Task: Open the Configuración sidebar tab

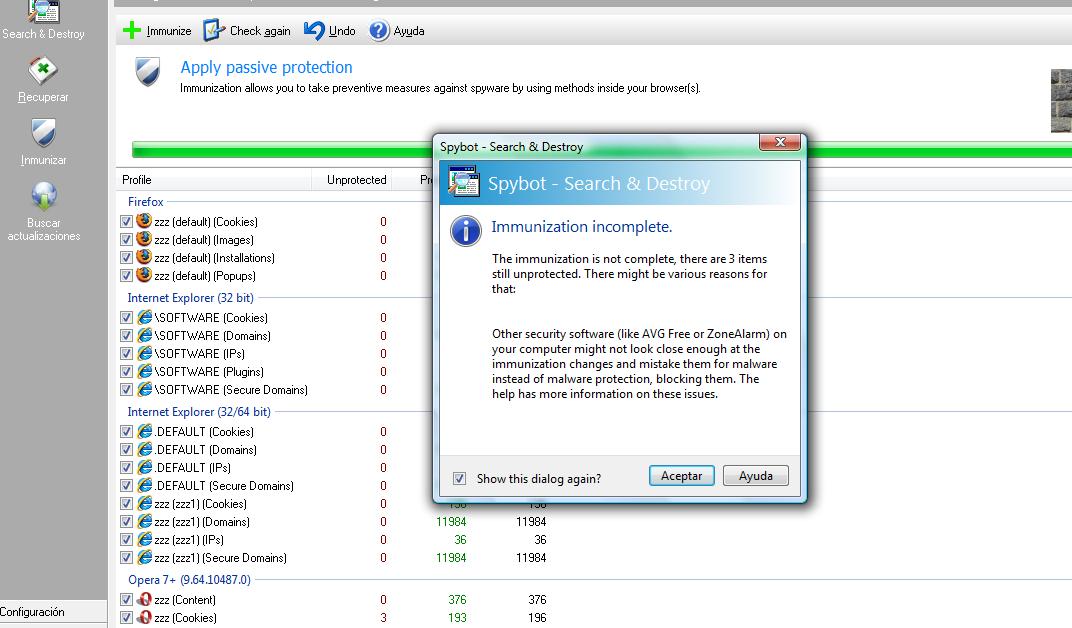Action: [x=53, y=612]
